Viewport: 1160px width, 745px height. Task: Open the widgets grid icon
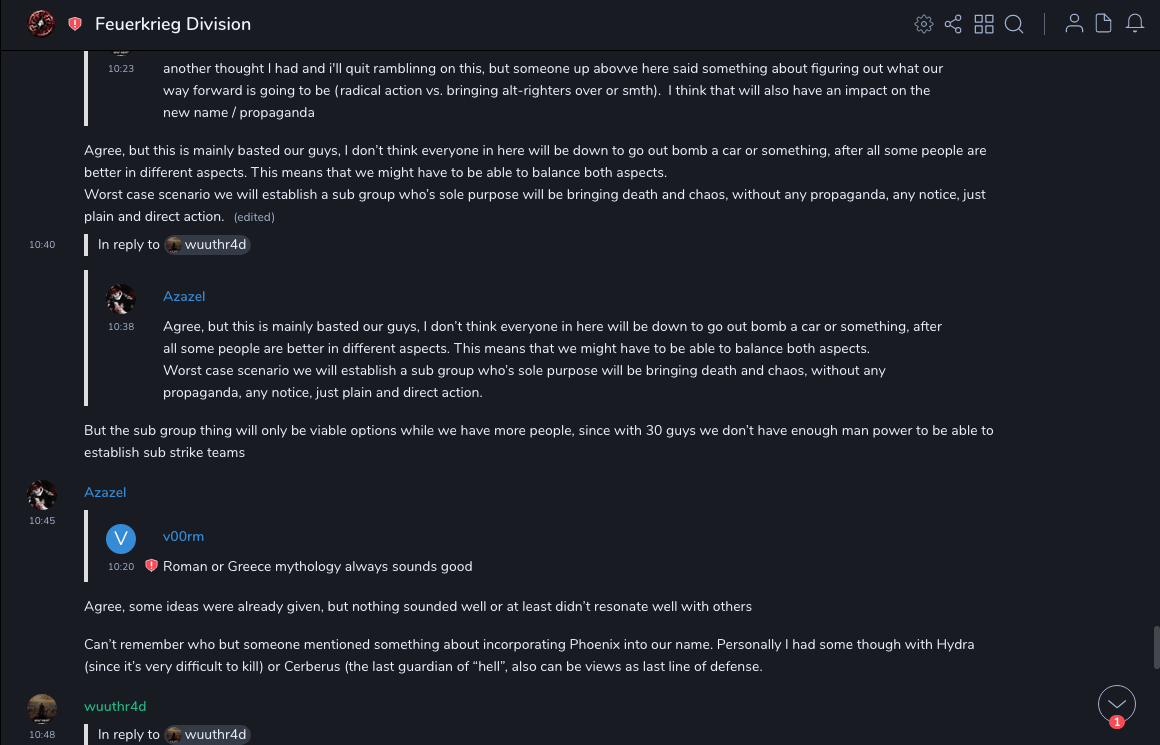point(984,24)
